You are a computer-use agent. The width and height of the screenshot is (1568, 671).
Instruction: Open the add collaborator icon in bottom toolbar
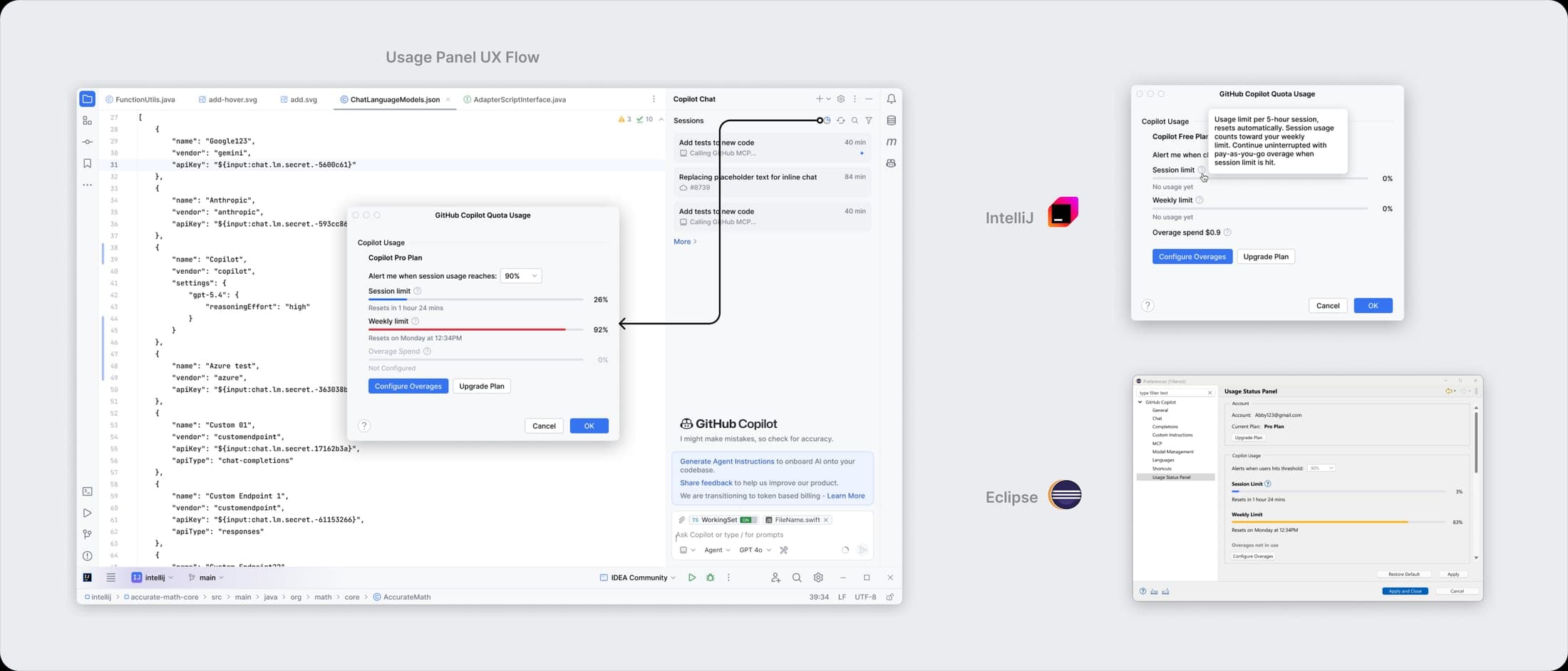(775, 578)
